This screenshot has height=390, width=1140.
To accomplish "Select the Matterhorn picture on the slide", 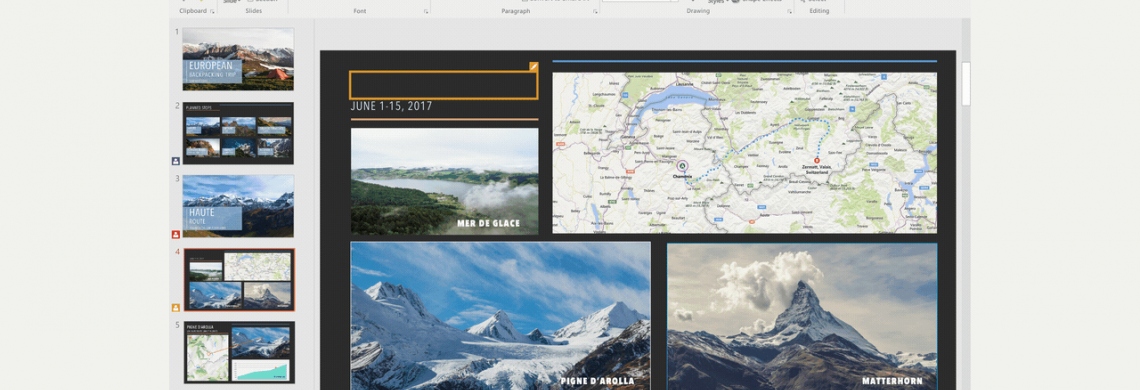I will point(803,317).
